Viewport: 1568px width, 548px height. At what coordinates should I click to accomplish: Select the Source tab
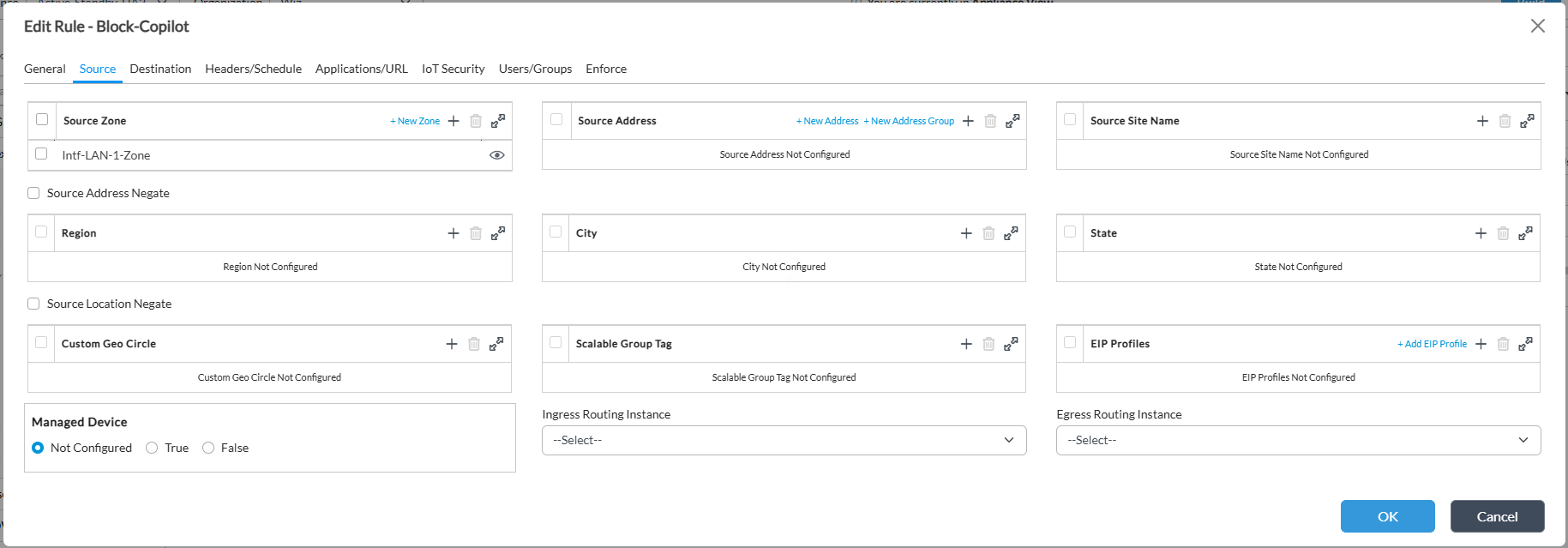tap(98, 69)
